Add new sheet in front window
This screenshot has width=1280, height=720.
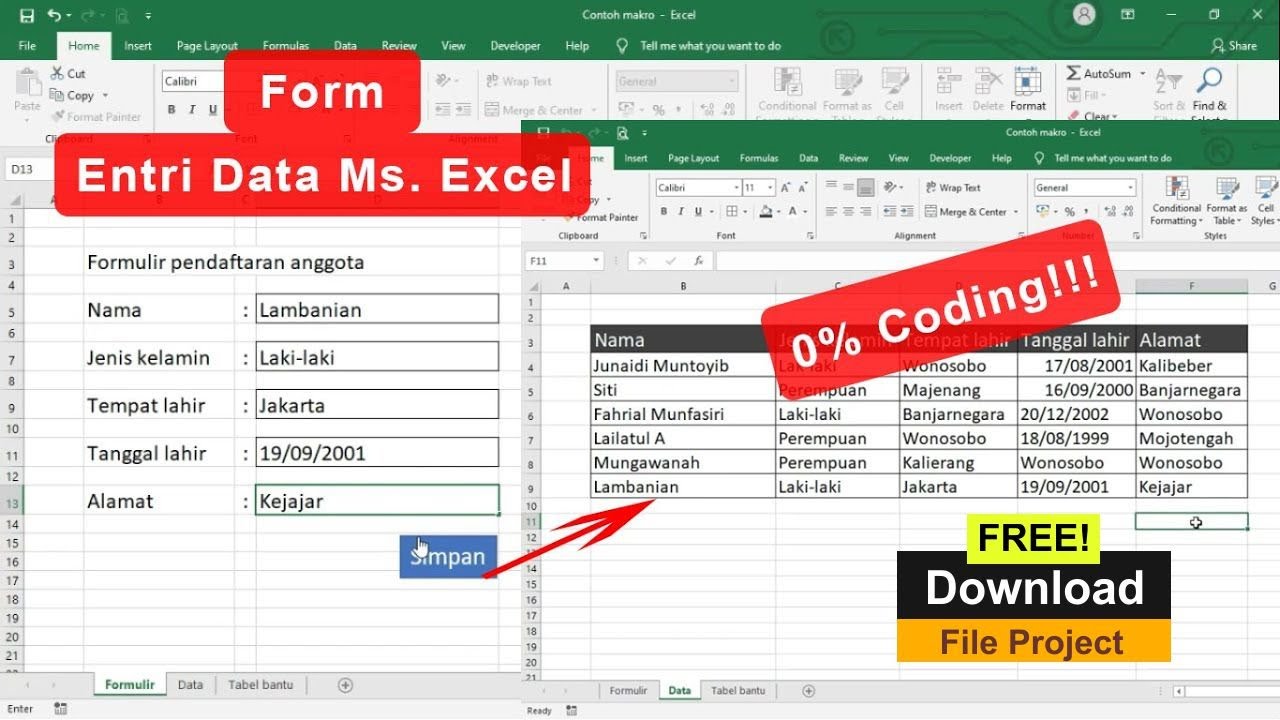(809, 691)
